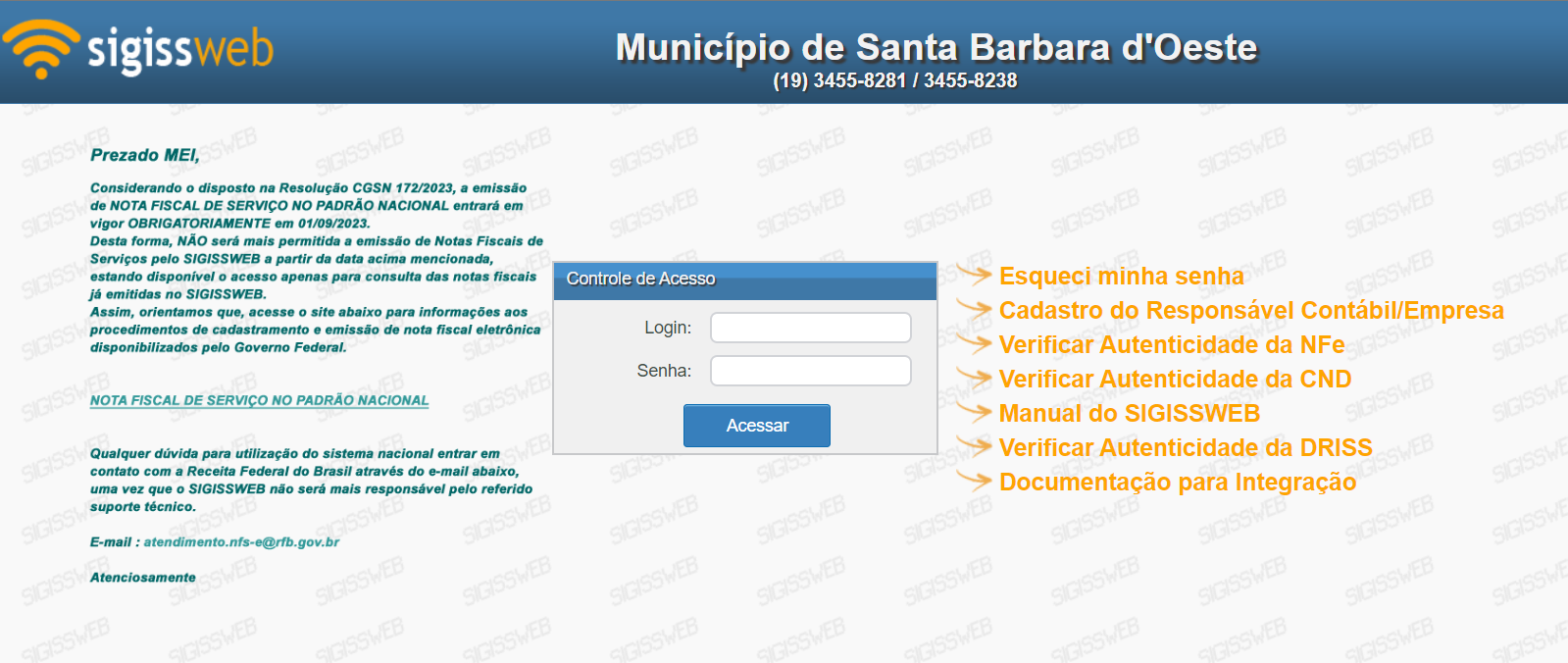Open Cadastro do Responsável Contábil/Empresa link

point(1251,311)
